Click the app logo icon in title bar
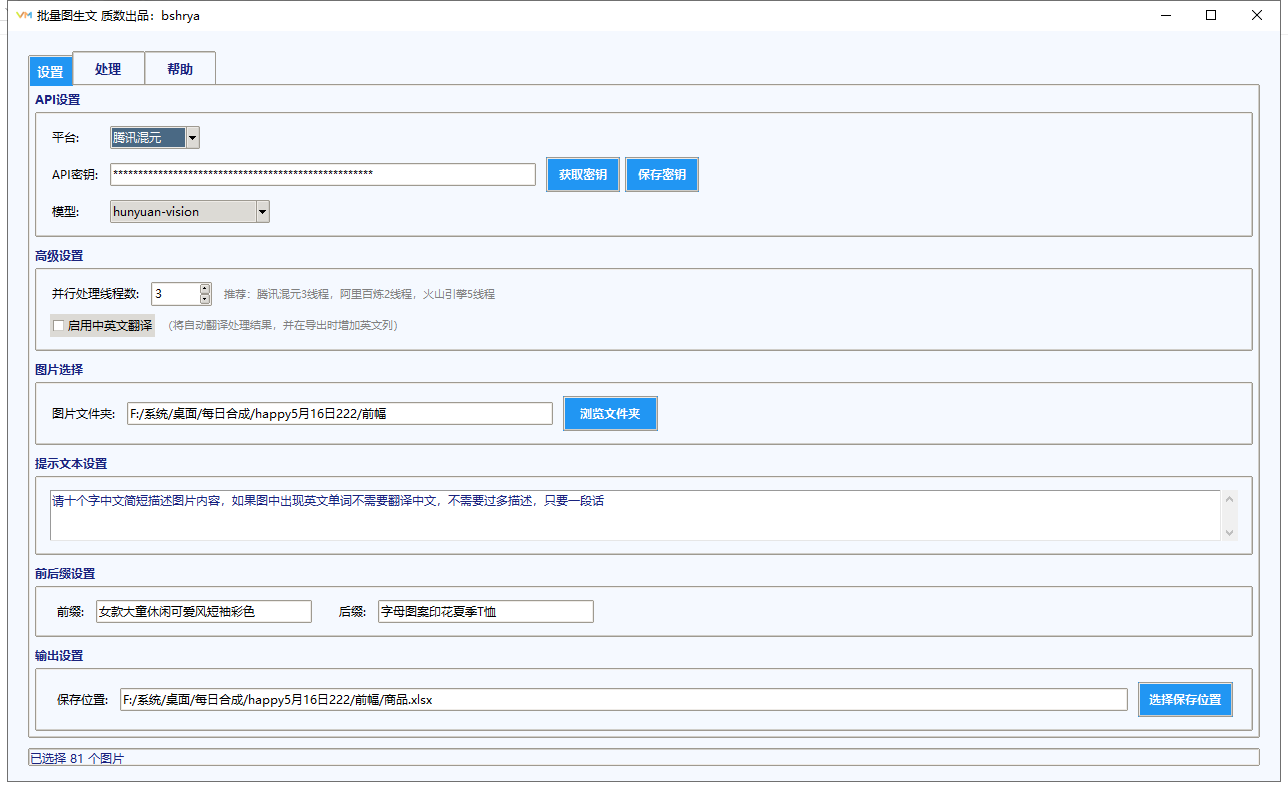 [x=24, y=15]
